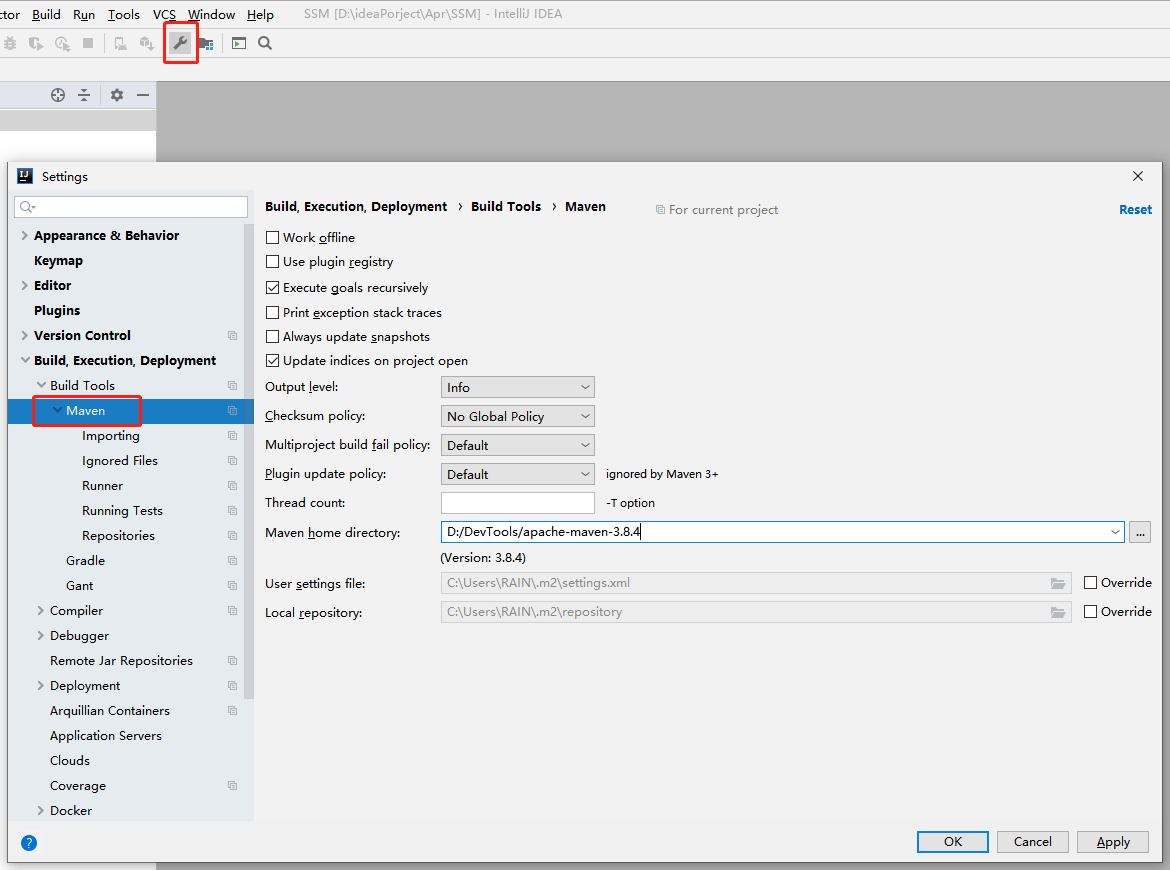The height and width of the screenshot is (870, 1170).
Task: Collapse the Build Tools node
Action: (x=41, y=385)
